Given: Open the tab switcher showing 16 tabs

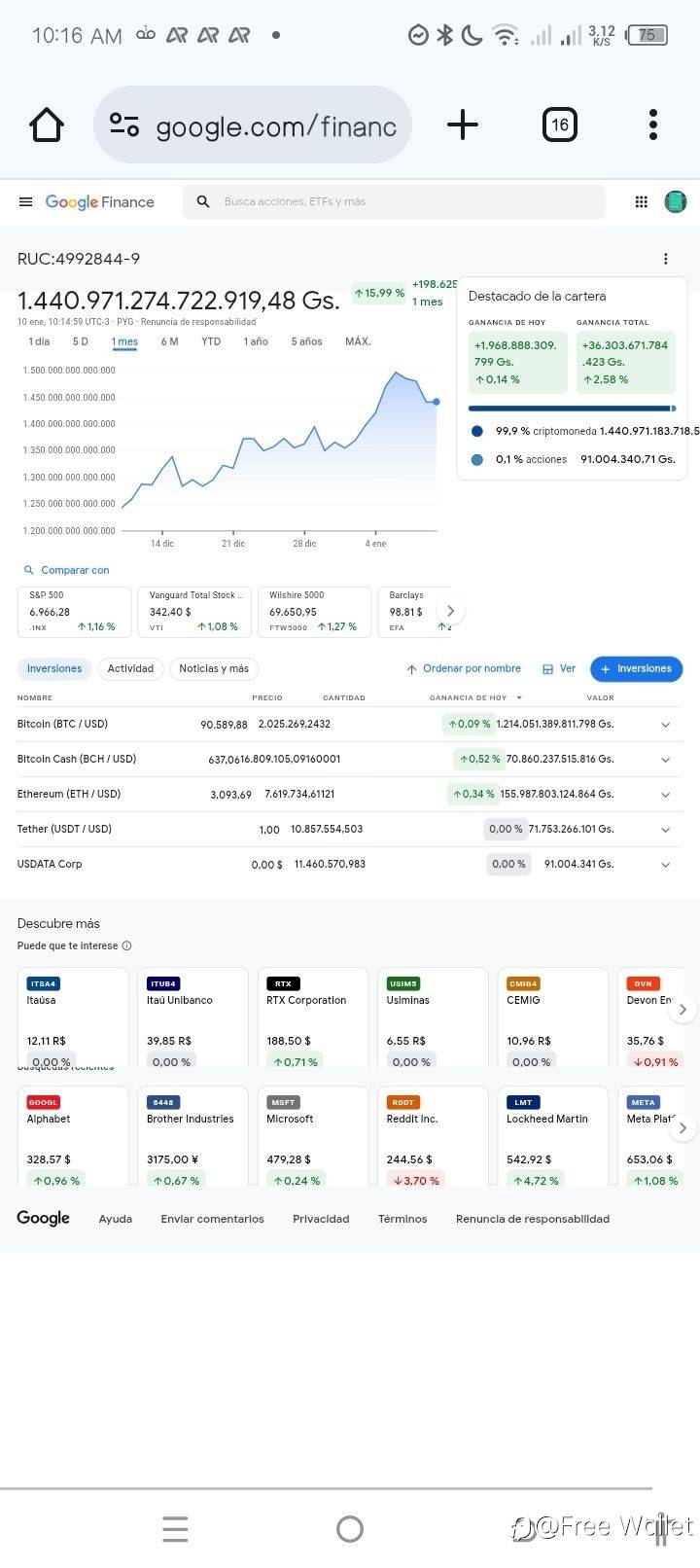Looking at the screenshot, I should click(x=560, y=125).
